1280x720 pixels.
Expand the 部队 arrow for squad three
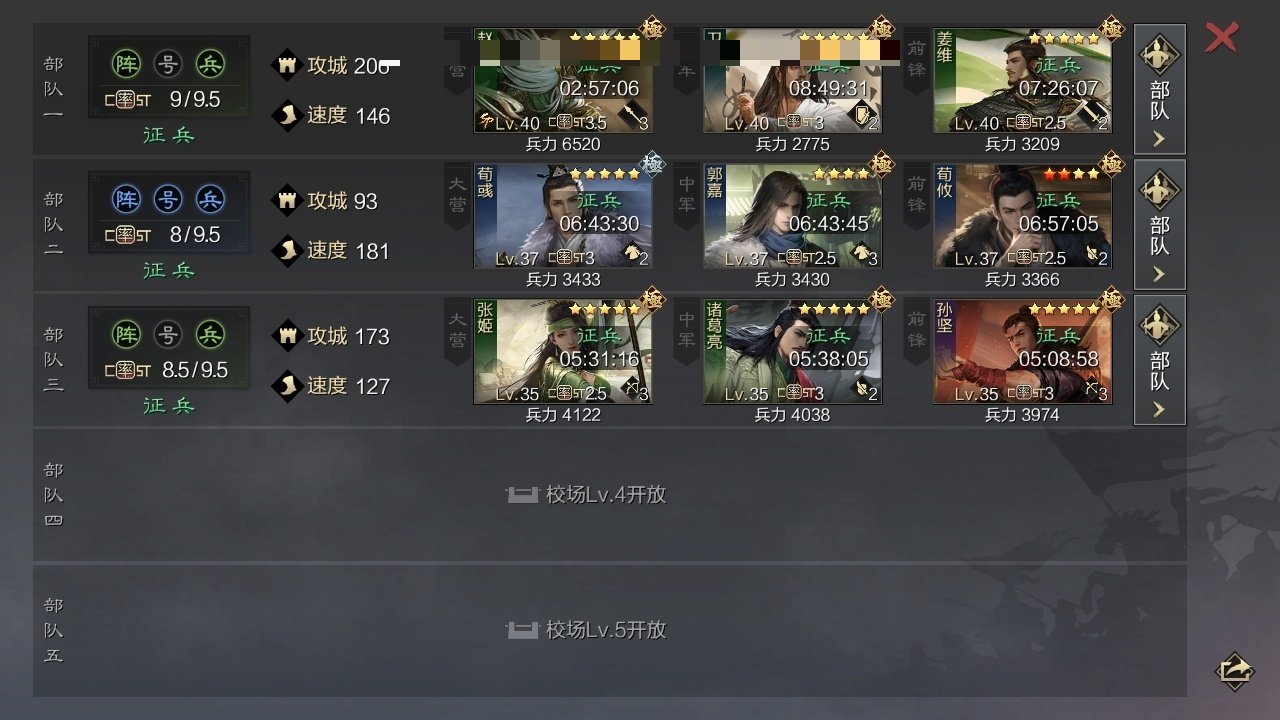pos(1159,360)
